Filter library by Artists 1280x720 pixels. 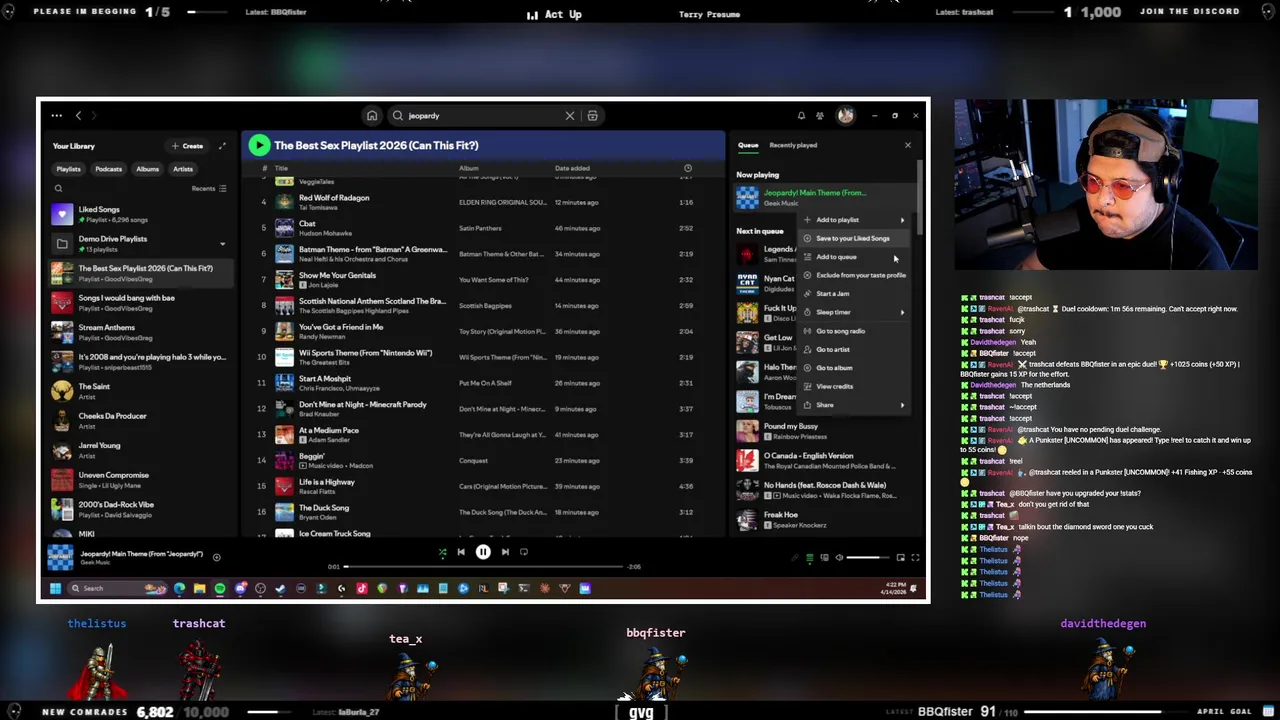183,169
